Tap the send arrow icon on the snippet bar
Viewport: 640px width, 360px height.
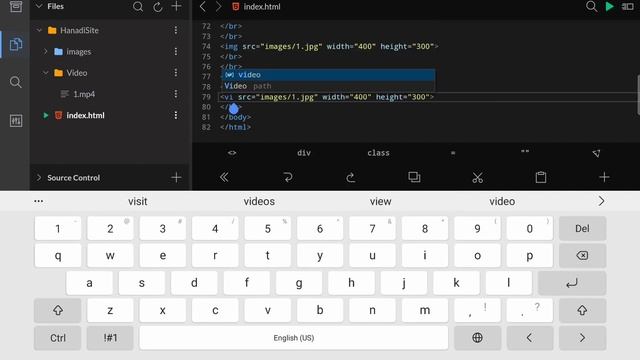click(596, 153)
